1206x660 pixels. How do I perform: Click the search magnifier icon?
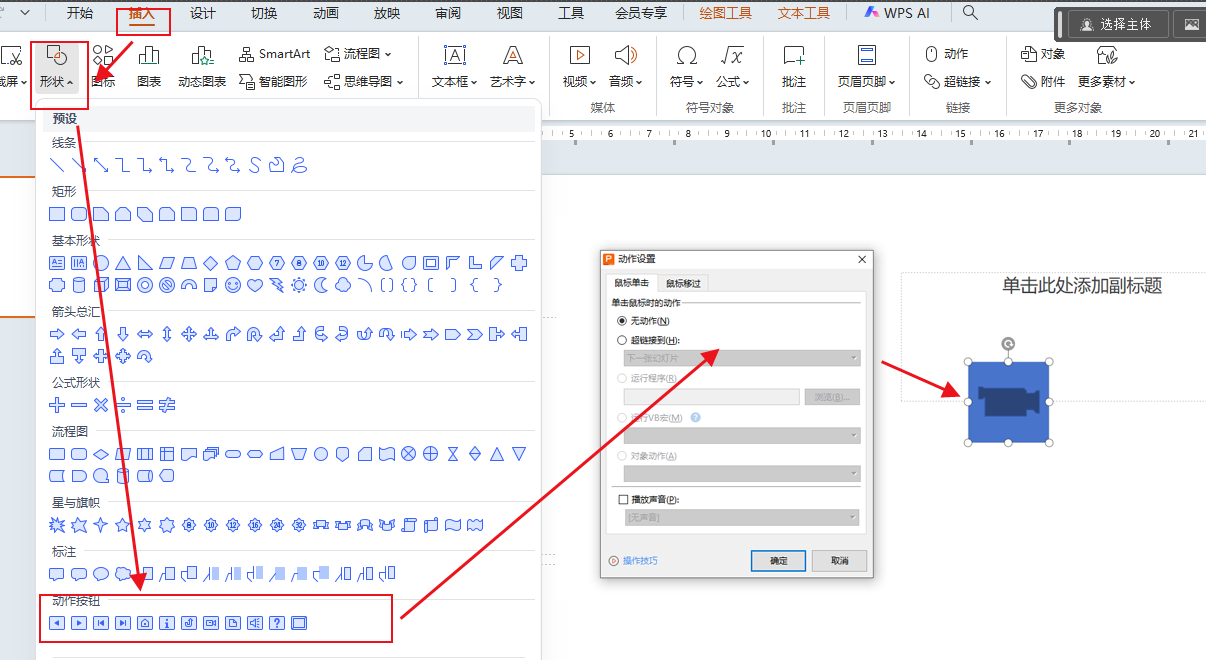970,13
